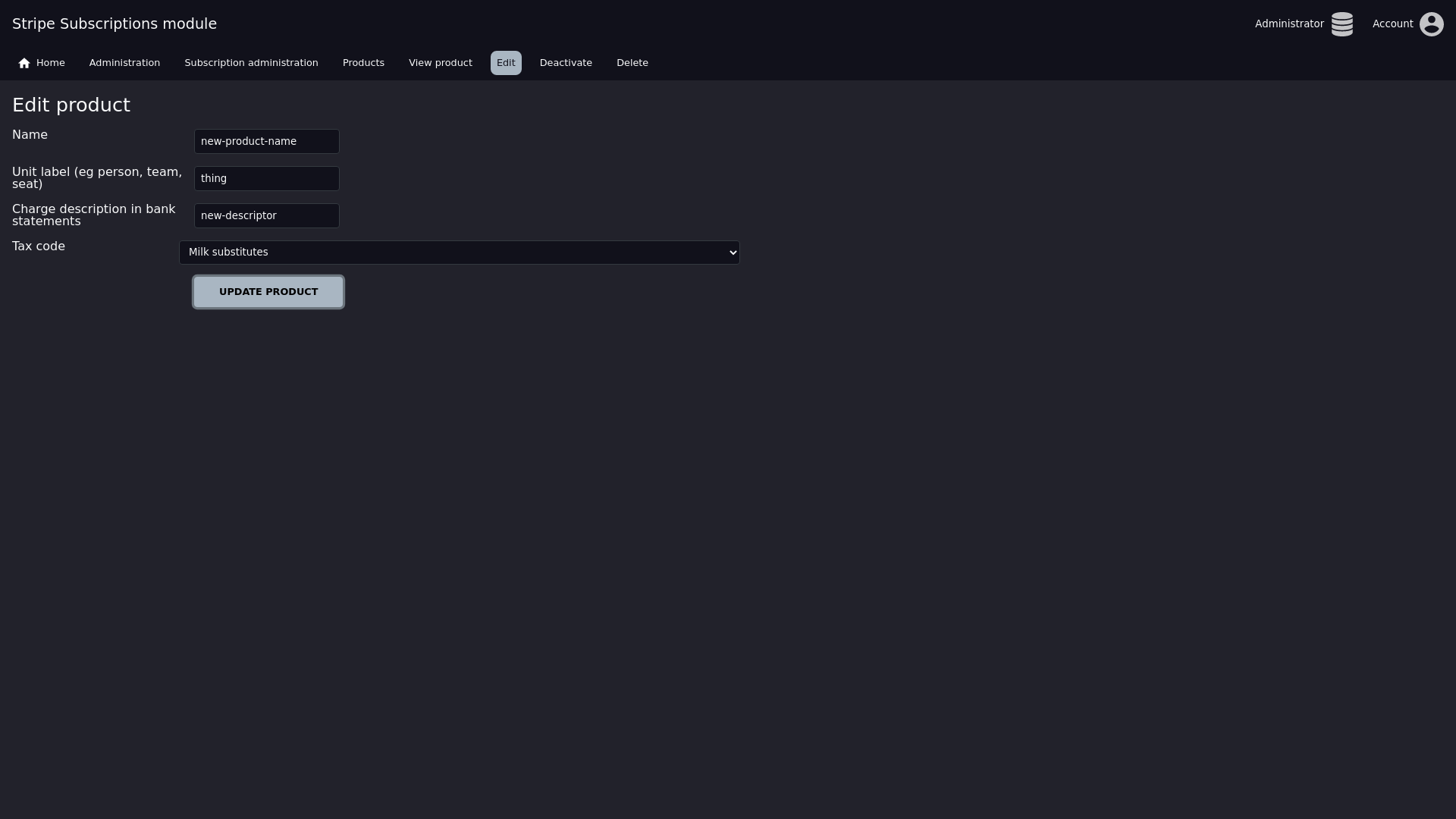Expand the Tax code Milk substitutes dropdown
This screenshot has width=1456, height=819.
pos(459,253)
